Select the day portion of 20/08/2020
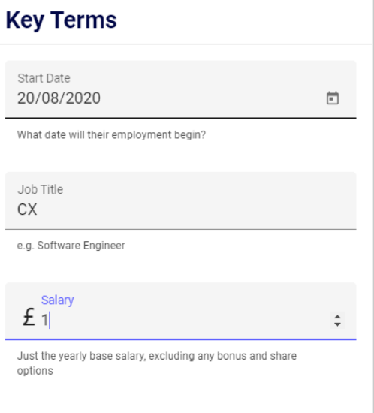 point(24,98)
